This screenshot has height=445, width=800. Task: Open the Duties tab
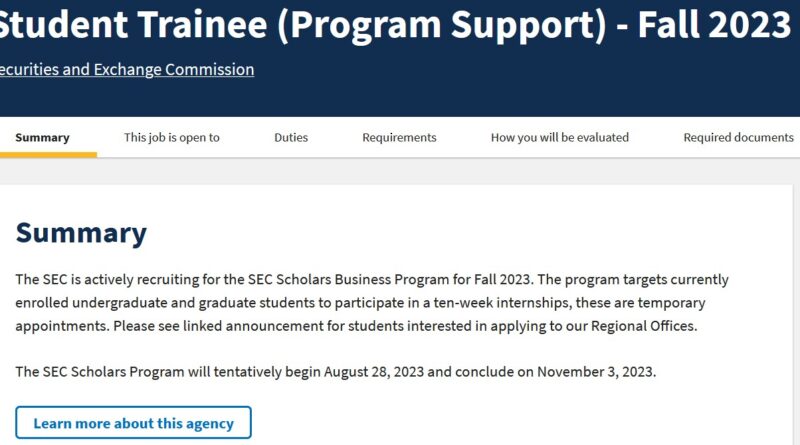[x=291, y=138]
